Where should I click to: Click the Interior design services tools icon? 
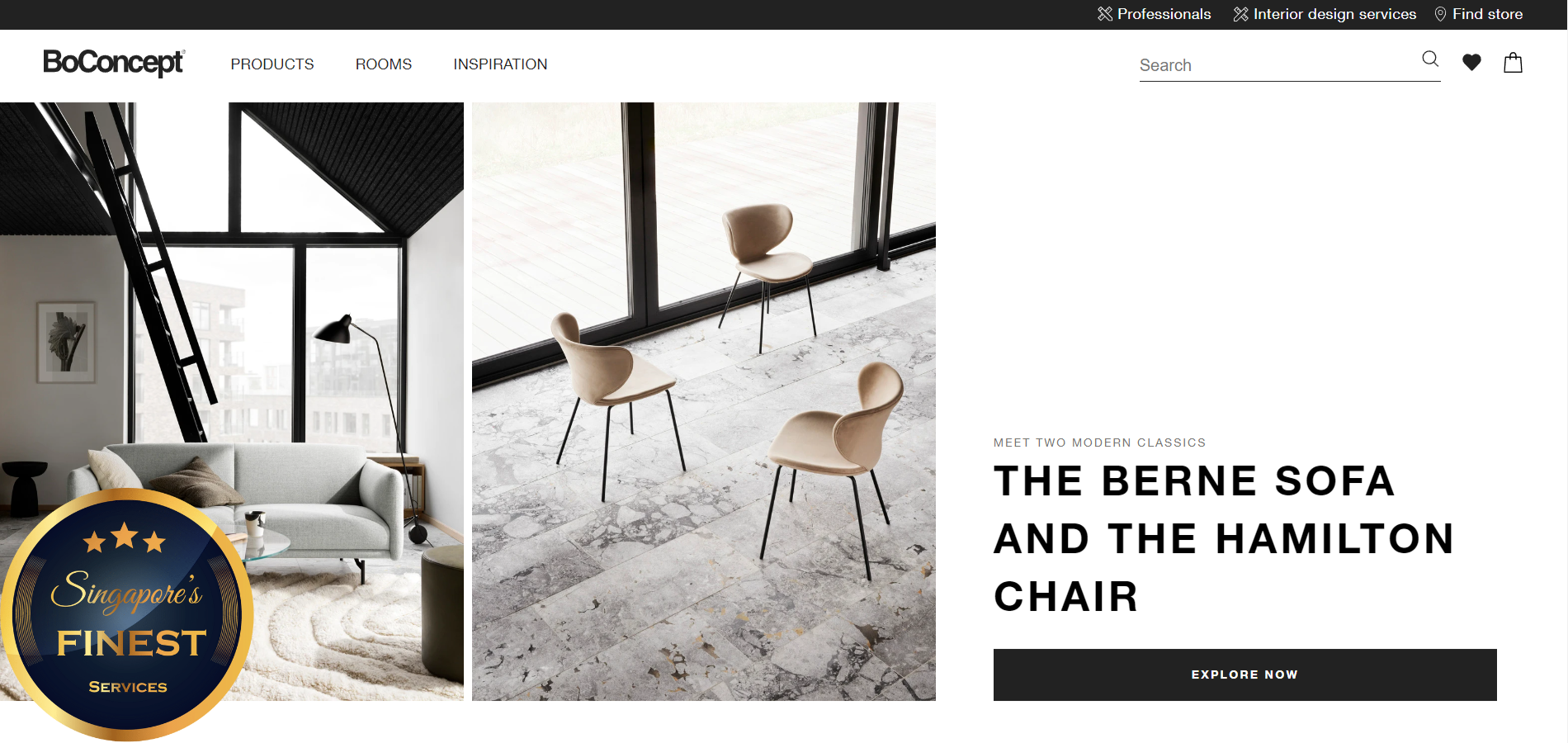point(1240,14)
